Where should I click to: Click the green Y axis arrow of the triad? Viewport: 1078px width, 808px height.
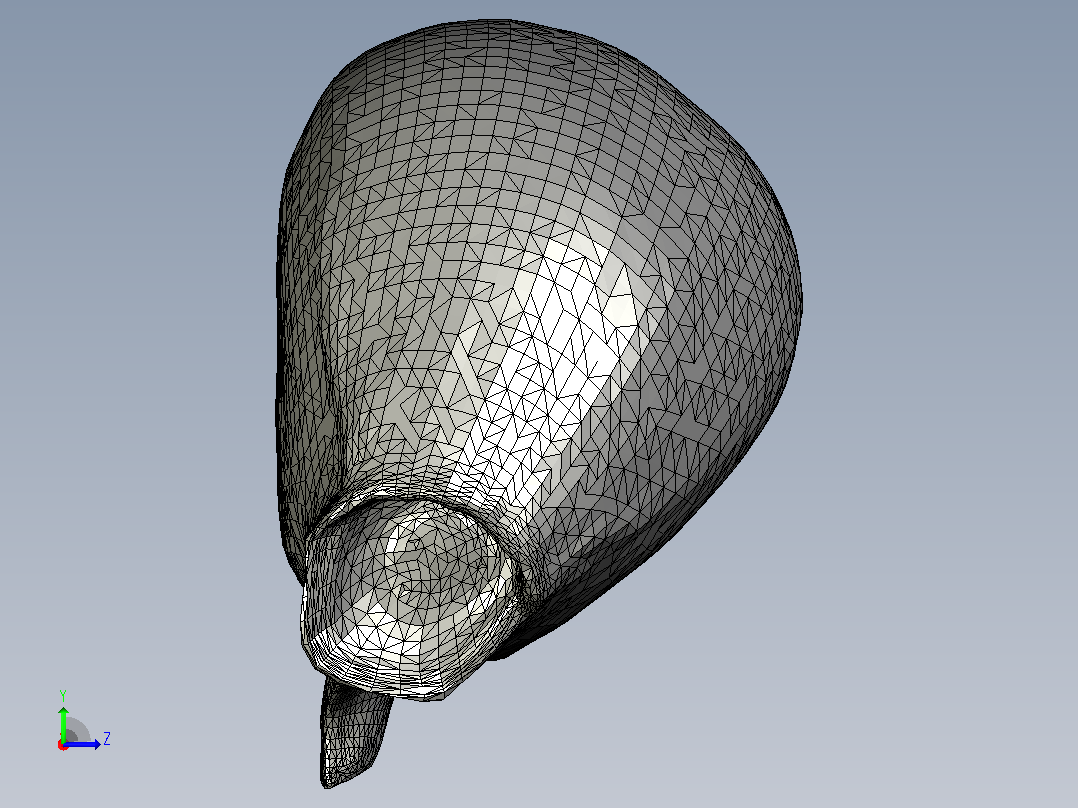point(63,723)
